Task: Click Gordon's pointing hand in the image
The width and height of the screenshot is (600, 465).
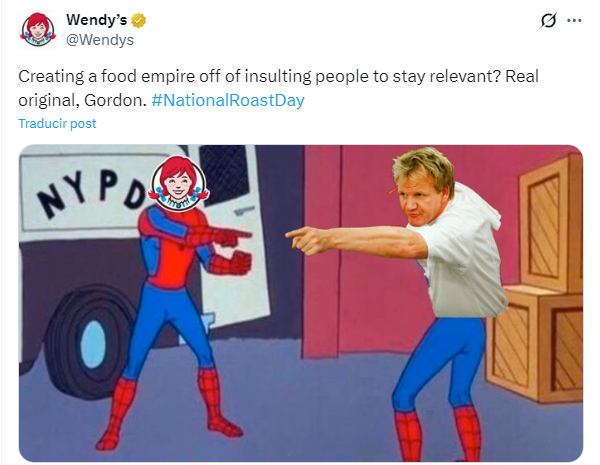Action: tap(308, 239)
